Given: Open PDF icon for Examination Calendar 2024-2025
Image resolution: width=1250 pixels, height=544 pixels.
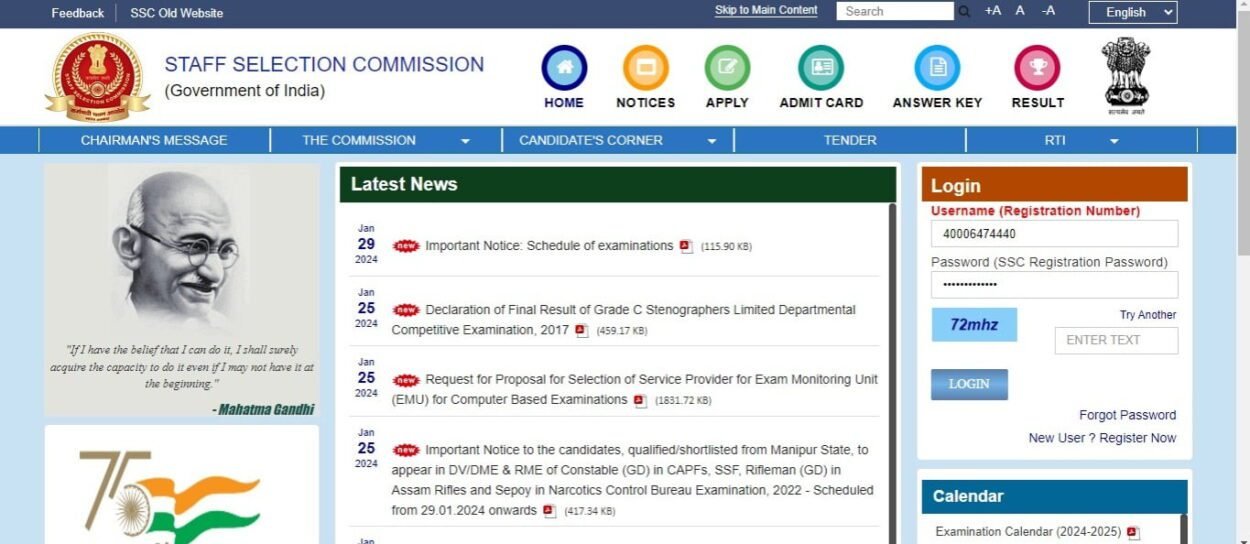Looking at the screenshot, I should (1133, 532).
